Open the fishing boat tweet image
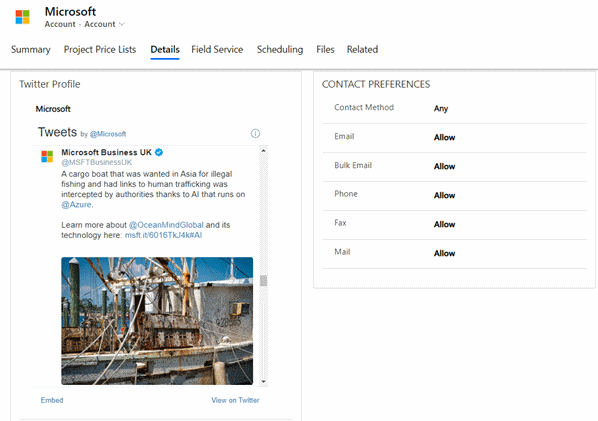This screenshot has width=598, height=421. pos(157,321)
